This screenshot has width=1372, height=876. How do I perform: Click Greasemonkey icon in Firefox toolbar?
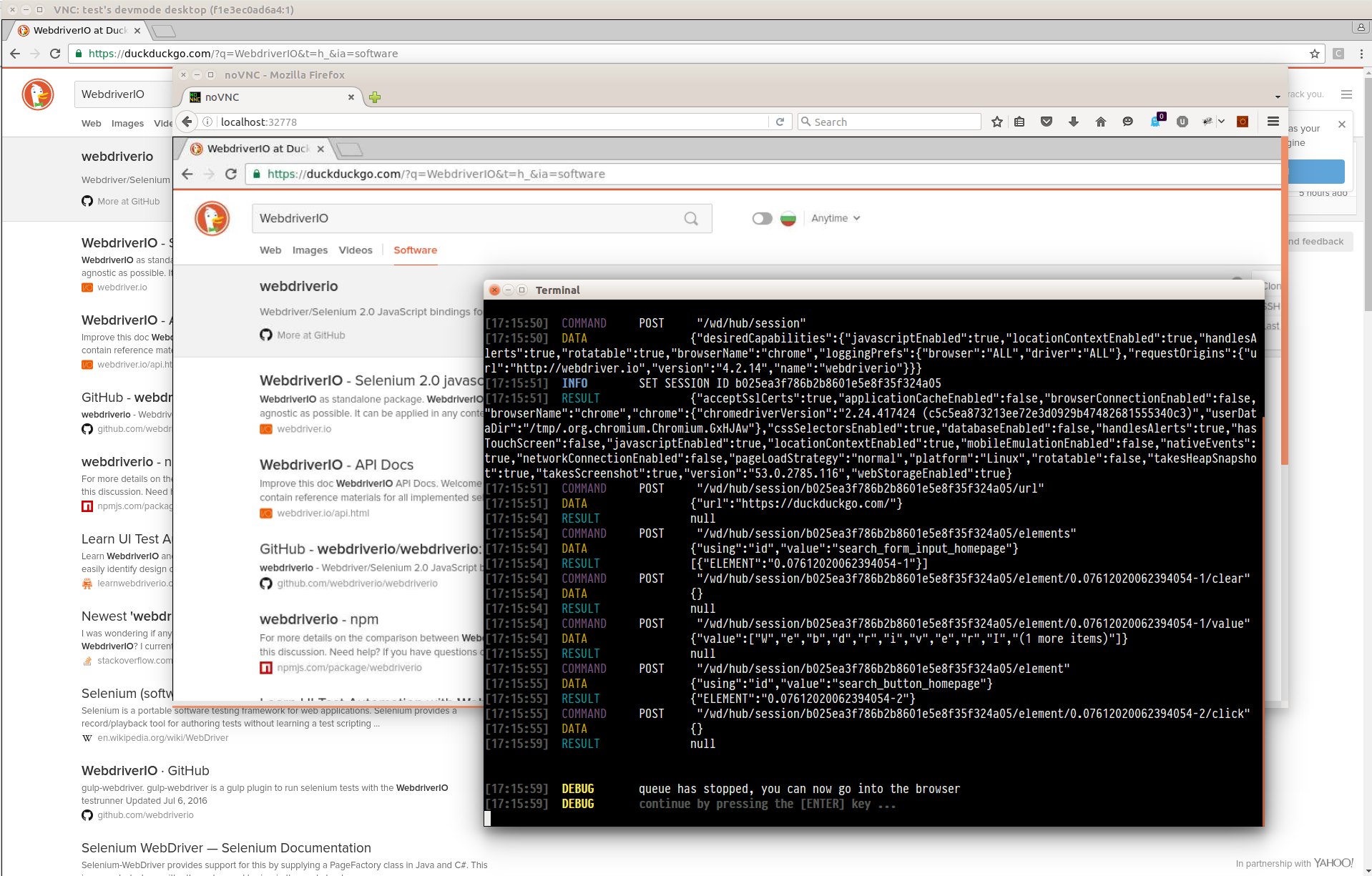[x=1207, y=122]
